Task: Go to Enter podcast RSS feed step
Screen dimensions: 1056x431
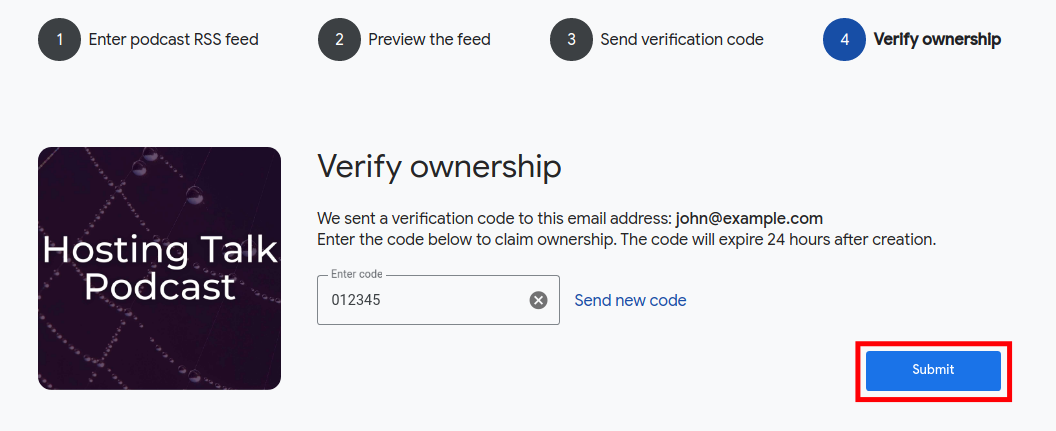Action: [x=173, y=40]
